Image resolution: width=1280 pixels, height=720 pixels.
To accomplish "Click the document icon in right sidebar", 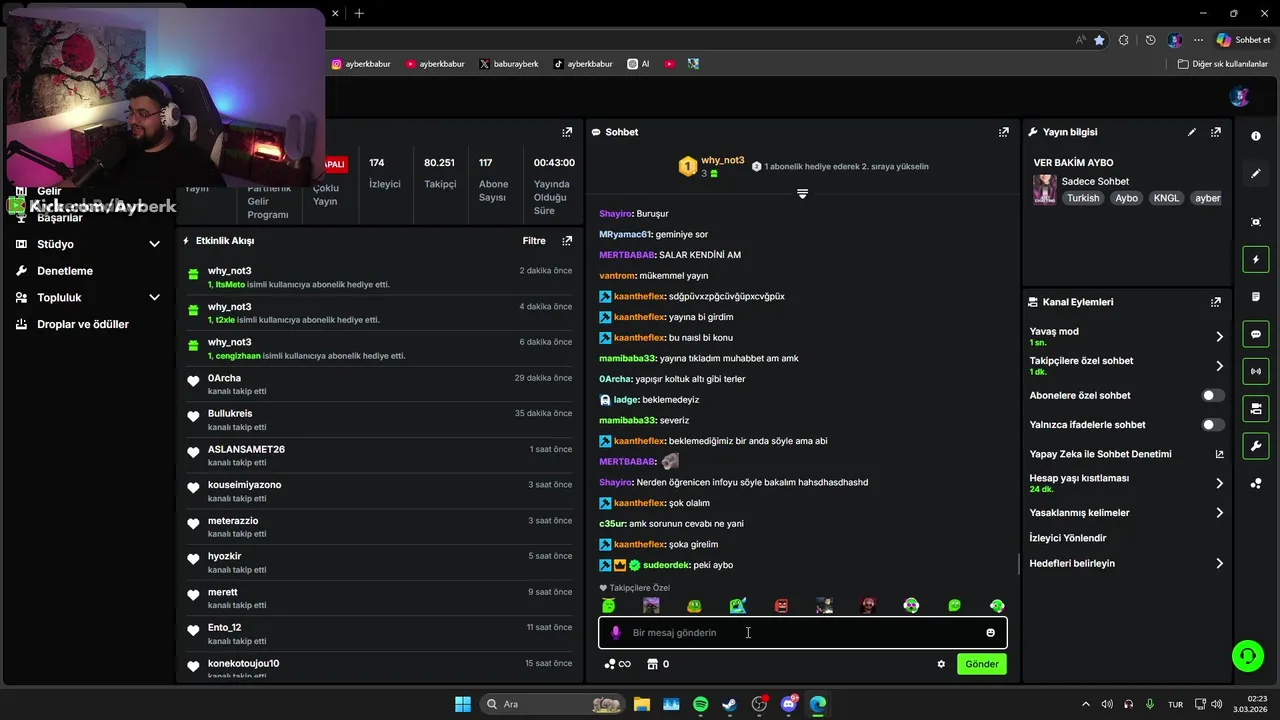I will coord(1256,297).
